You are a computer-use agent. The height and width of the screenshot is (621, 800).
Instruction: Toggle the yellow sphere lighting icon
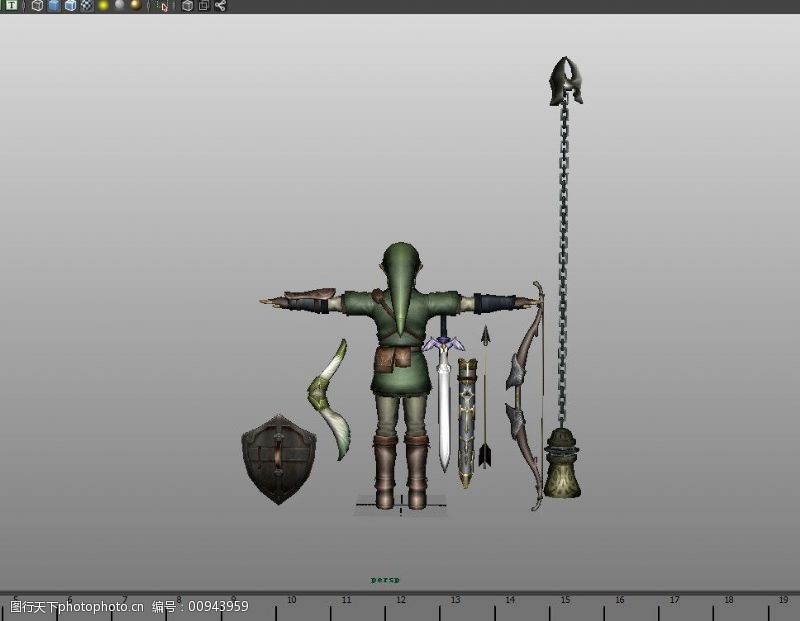[103, 6]
